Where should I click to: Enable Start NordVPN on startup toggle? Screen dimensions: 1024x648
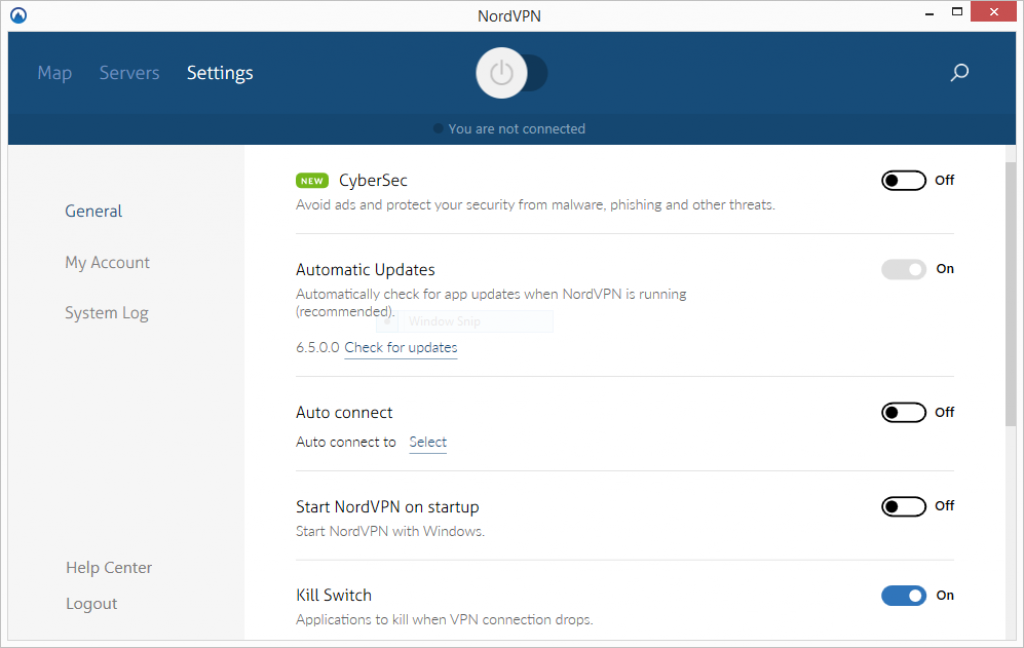(903, 506)
